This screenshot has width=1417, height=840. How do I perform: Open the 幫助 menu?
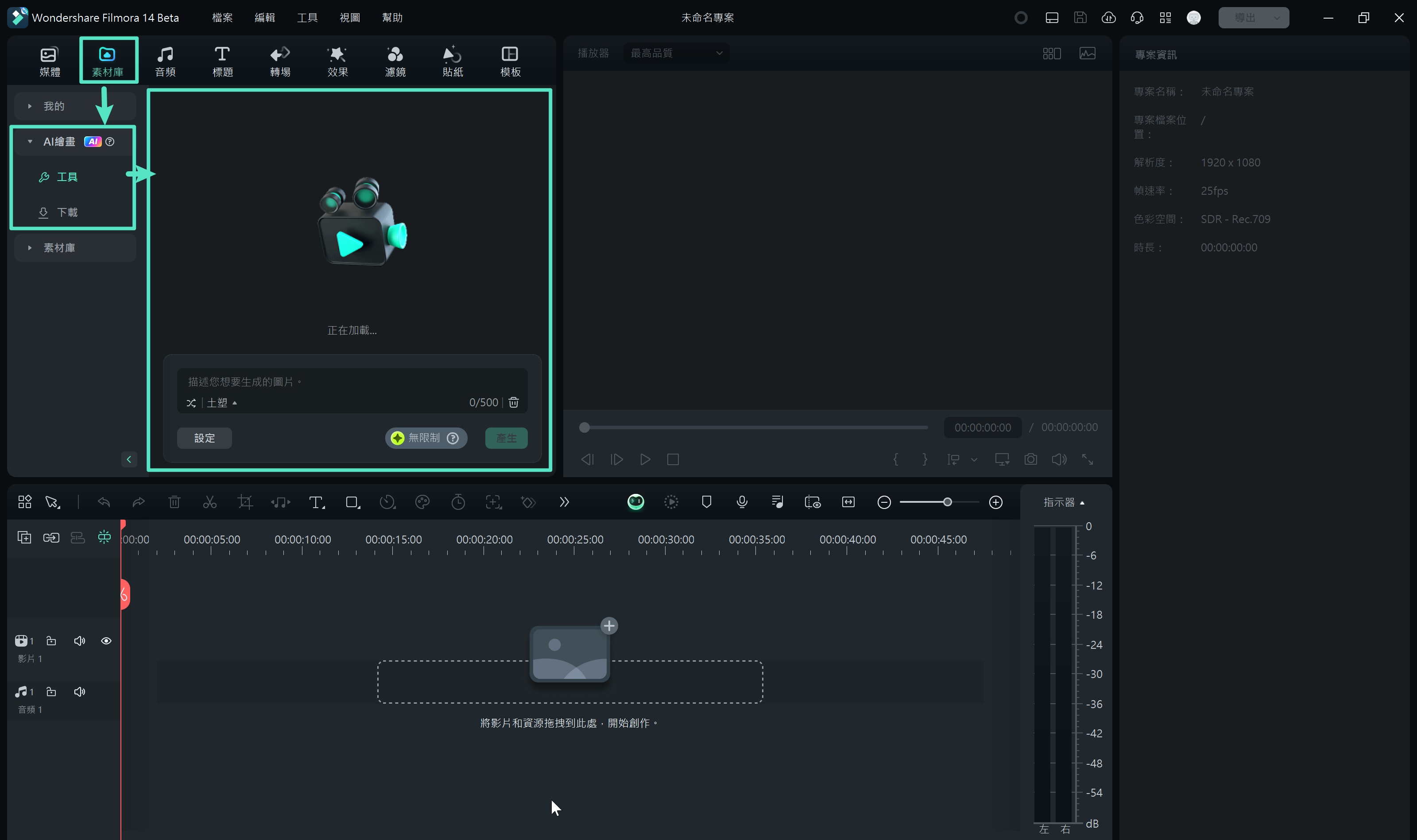pos(392,18)
